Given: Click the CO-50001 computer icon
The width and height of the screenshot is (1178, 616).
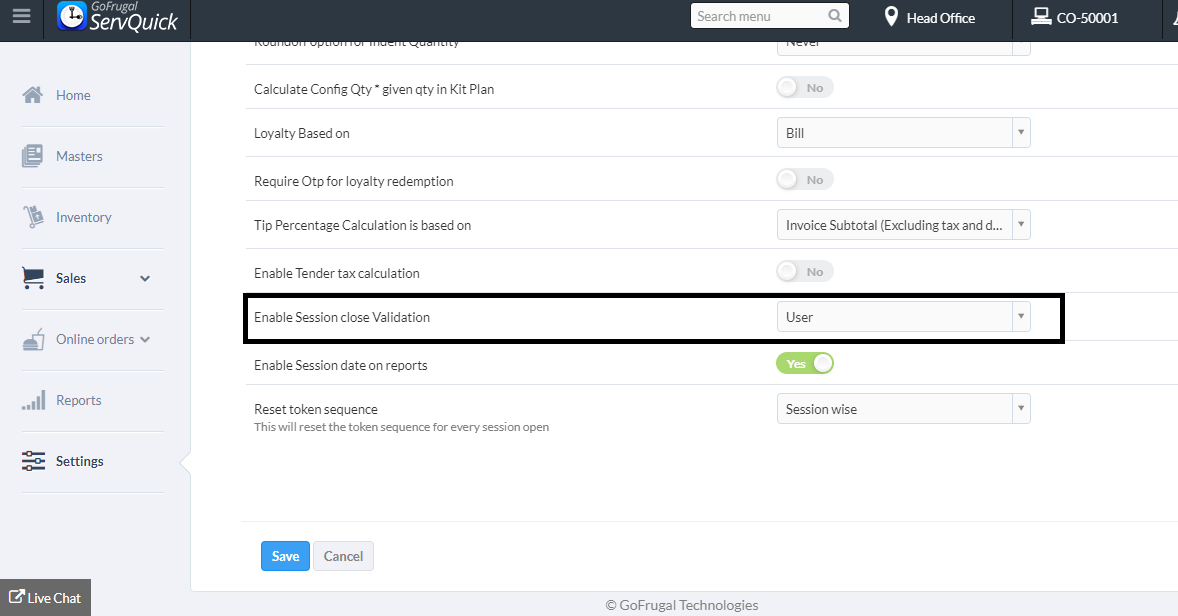Looking at the screenshot, I should (x=1041, y=17).
